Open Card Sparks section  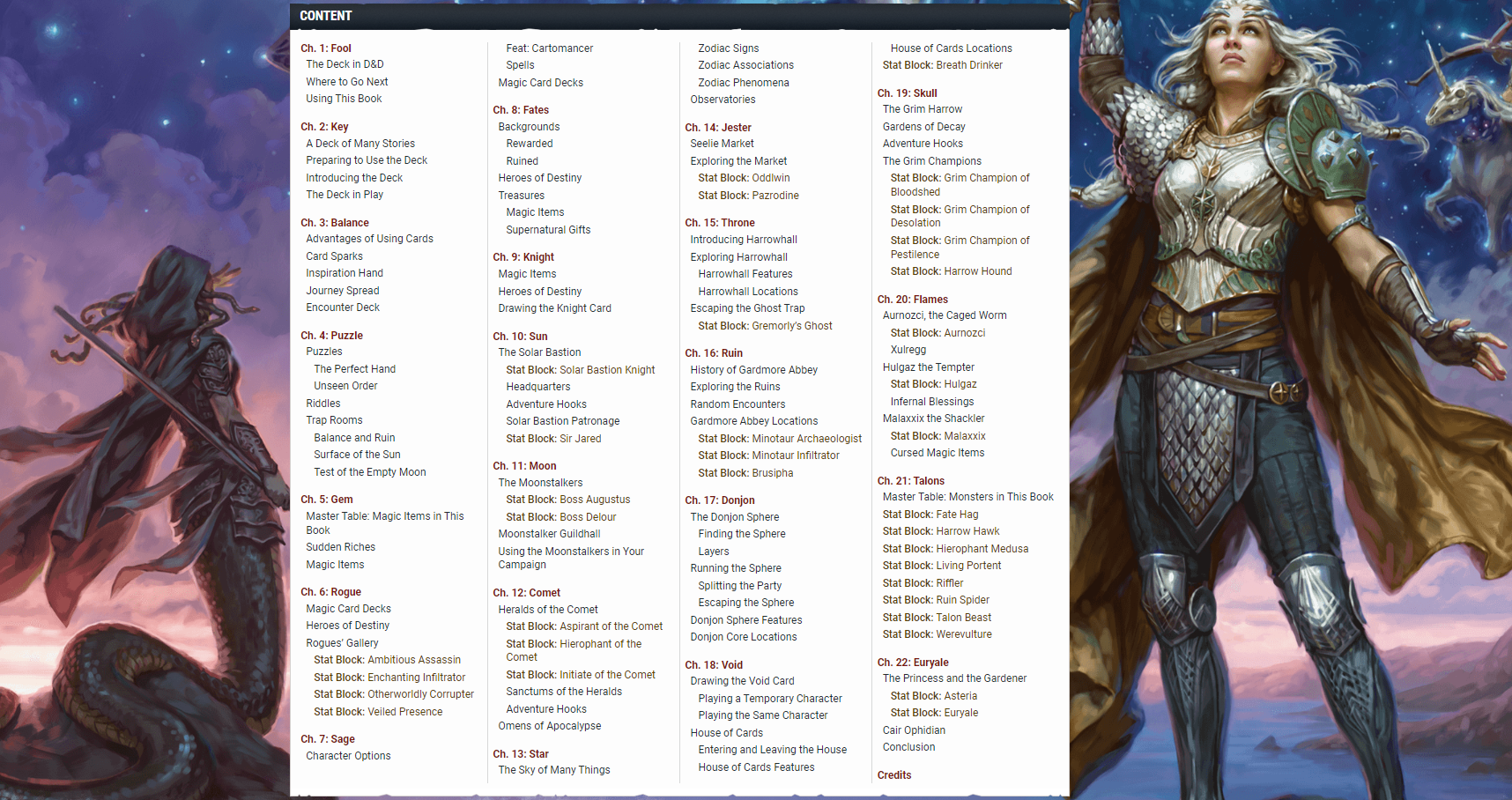334,256
